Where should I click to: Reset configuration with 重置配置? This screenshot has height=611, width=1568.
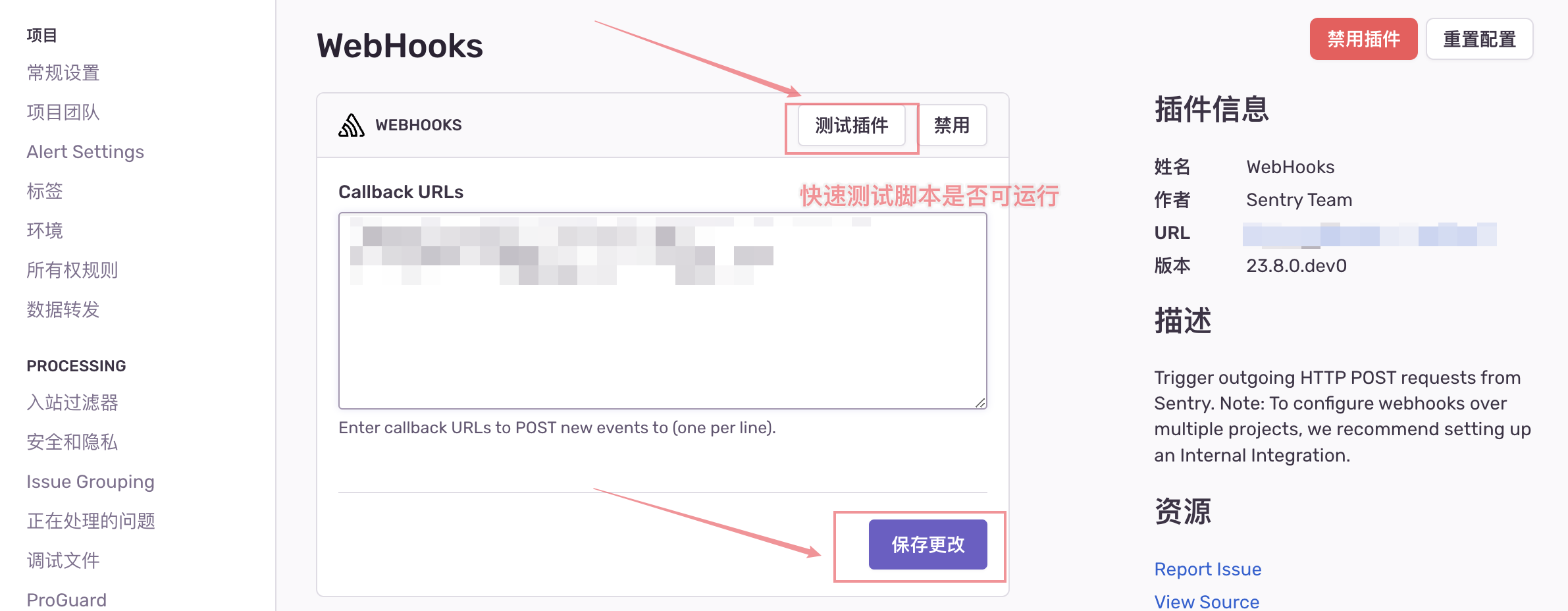point(1479,40)
